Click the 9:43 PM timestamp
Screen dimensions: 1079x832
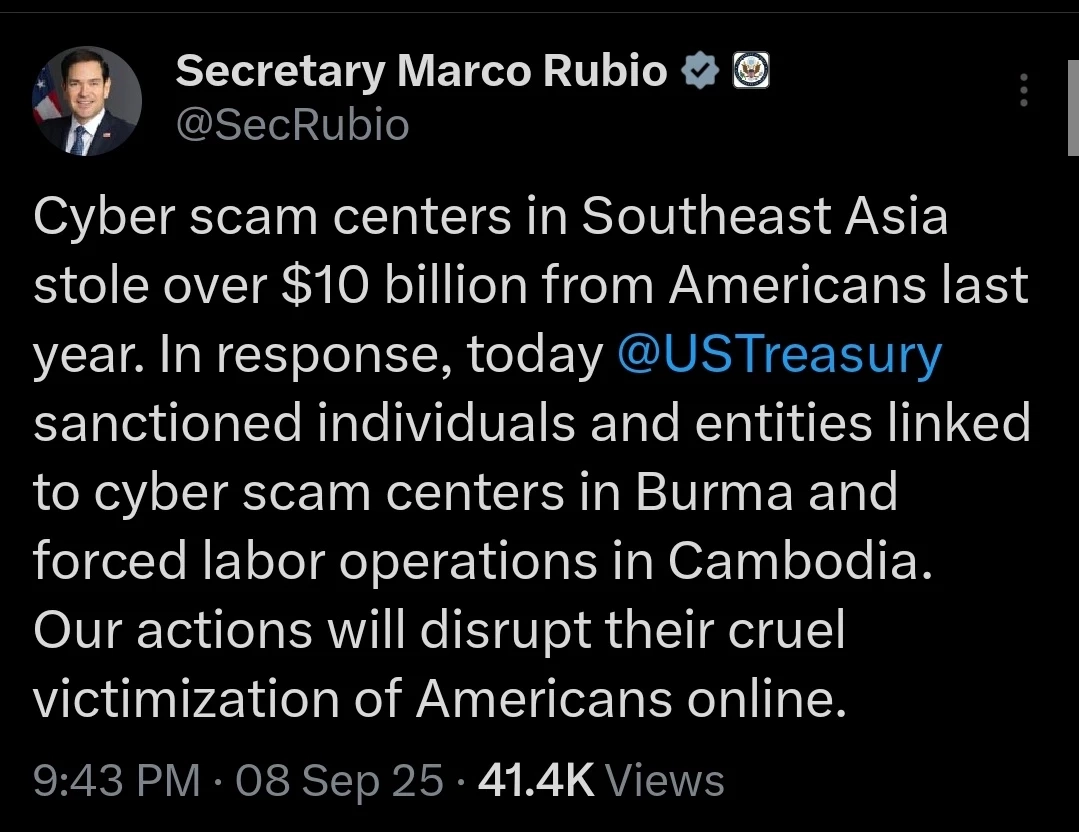click(117, 781)
